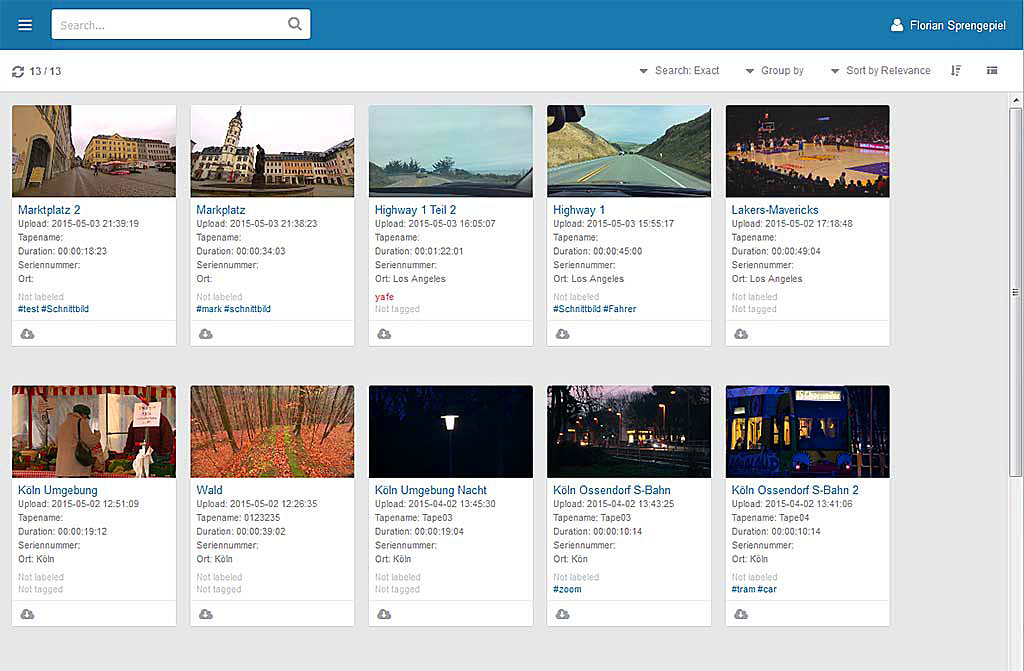
Task: Click cloud icon on Köln Ossendorf S-Bahn 2 card
Action: tap(741, 614)
